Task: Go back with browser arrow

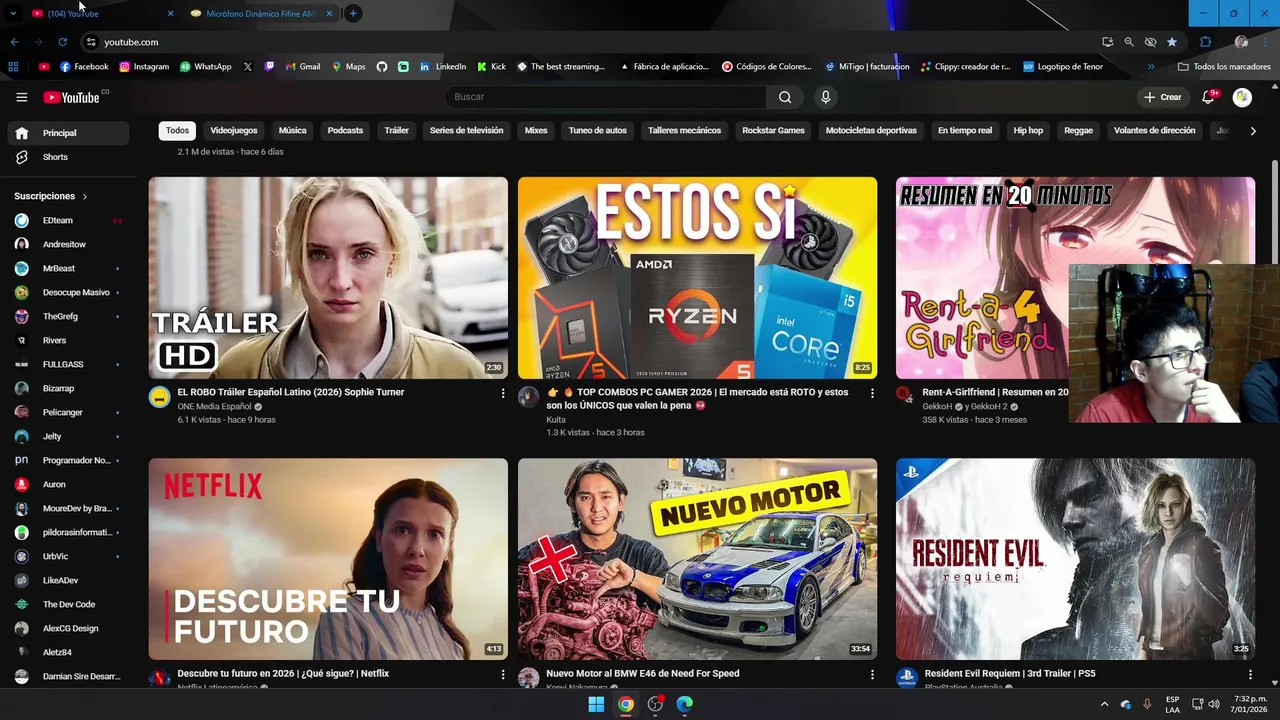Action: (x=14, y=42)
